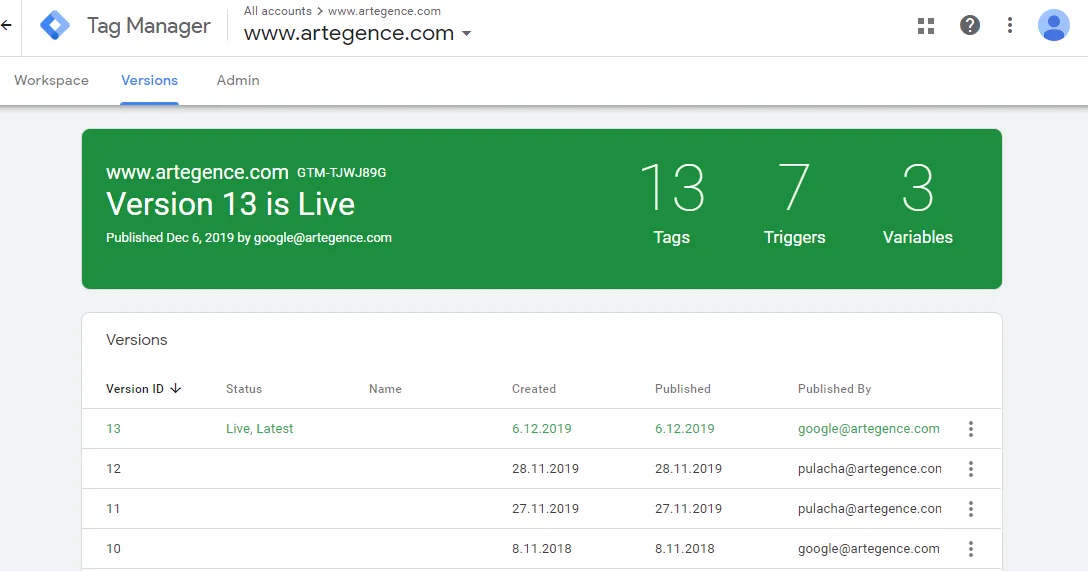Open the help question mark icon
The height and width of the screenshot is (571, 1088).
[969, 26]
